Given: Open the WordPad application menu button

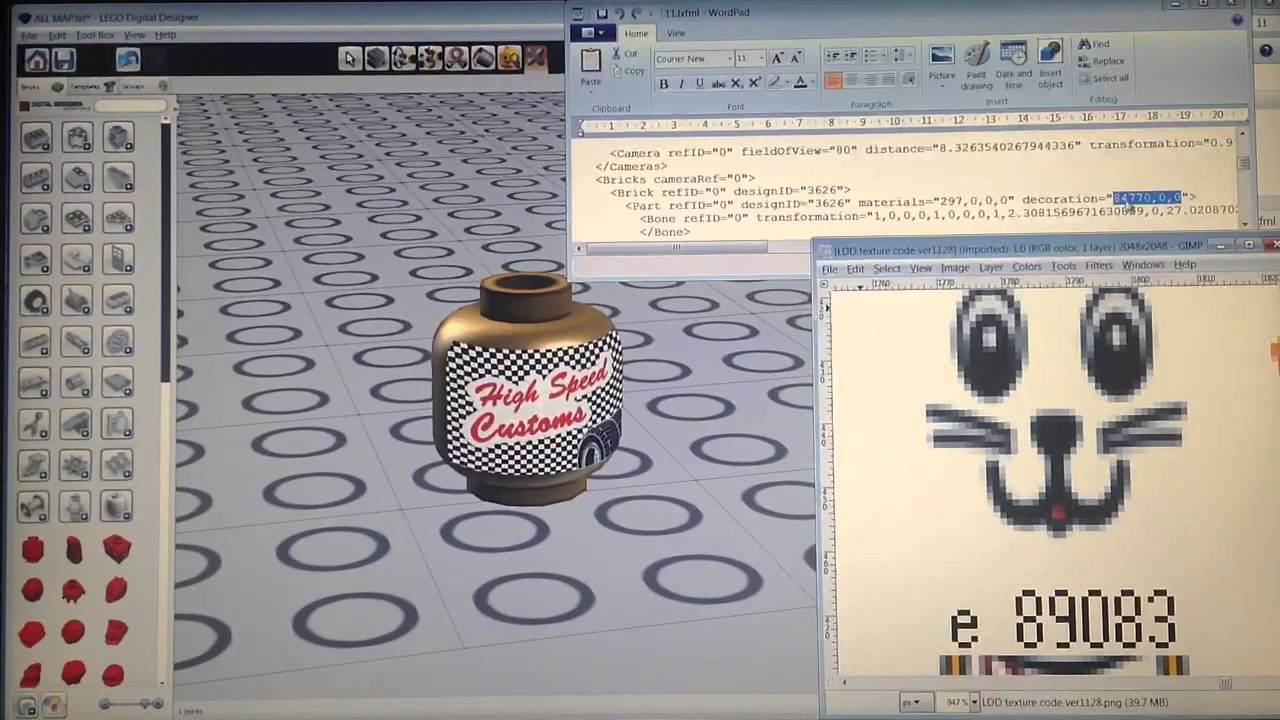Looking at the screenshot, I should point(594,33).
